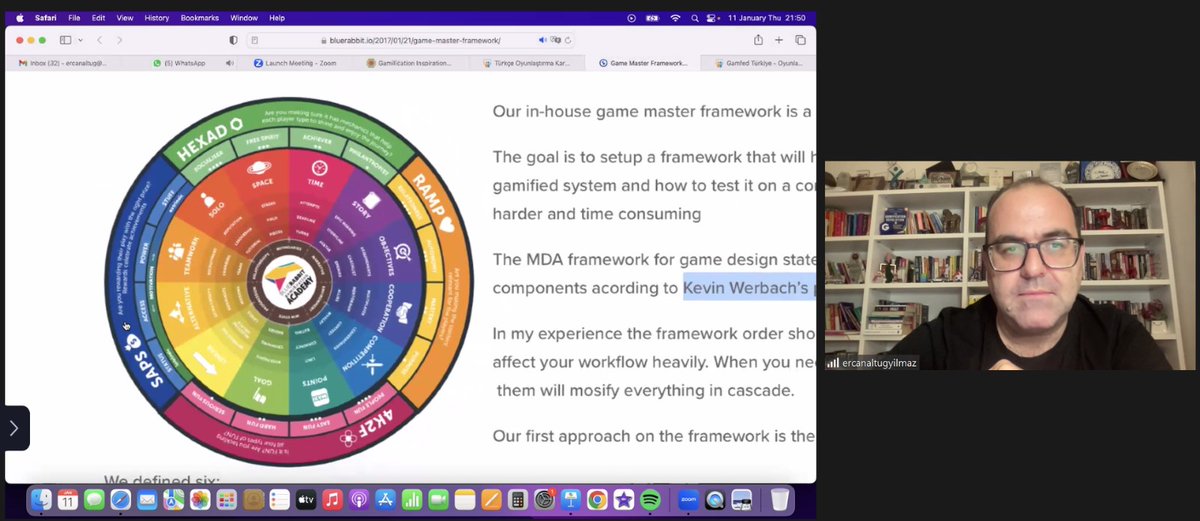Open the Edit menu
1200x521 pixels.
(x=98, y=17)
